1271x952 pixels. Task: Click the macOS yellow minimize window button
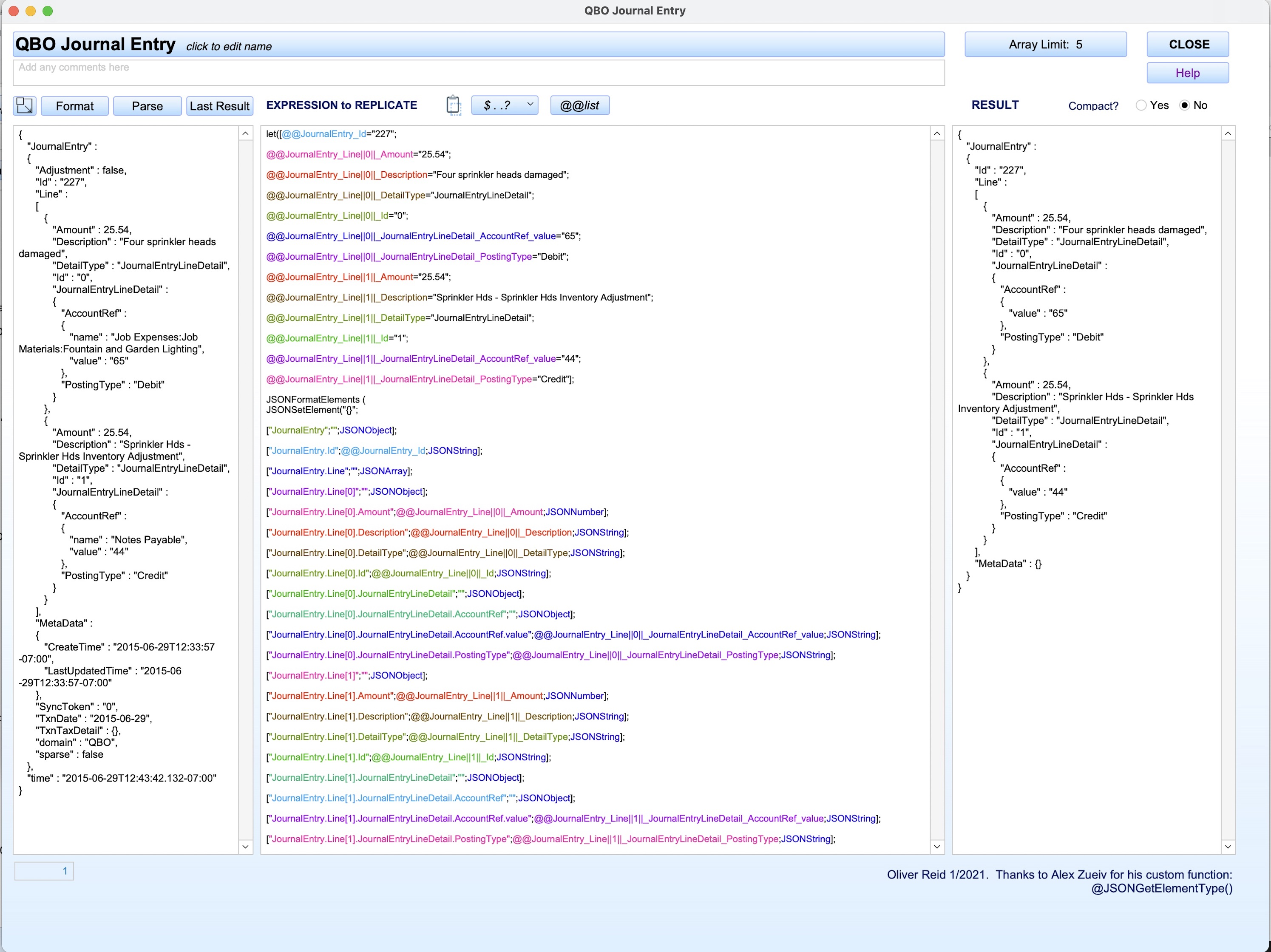pos(31,11)
